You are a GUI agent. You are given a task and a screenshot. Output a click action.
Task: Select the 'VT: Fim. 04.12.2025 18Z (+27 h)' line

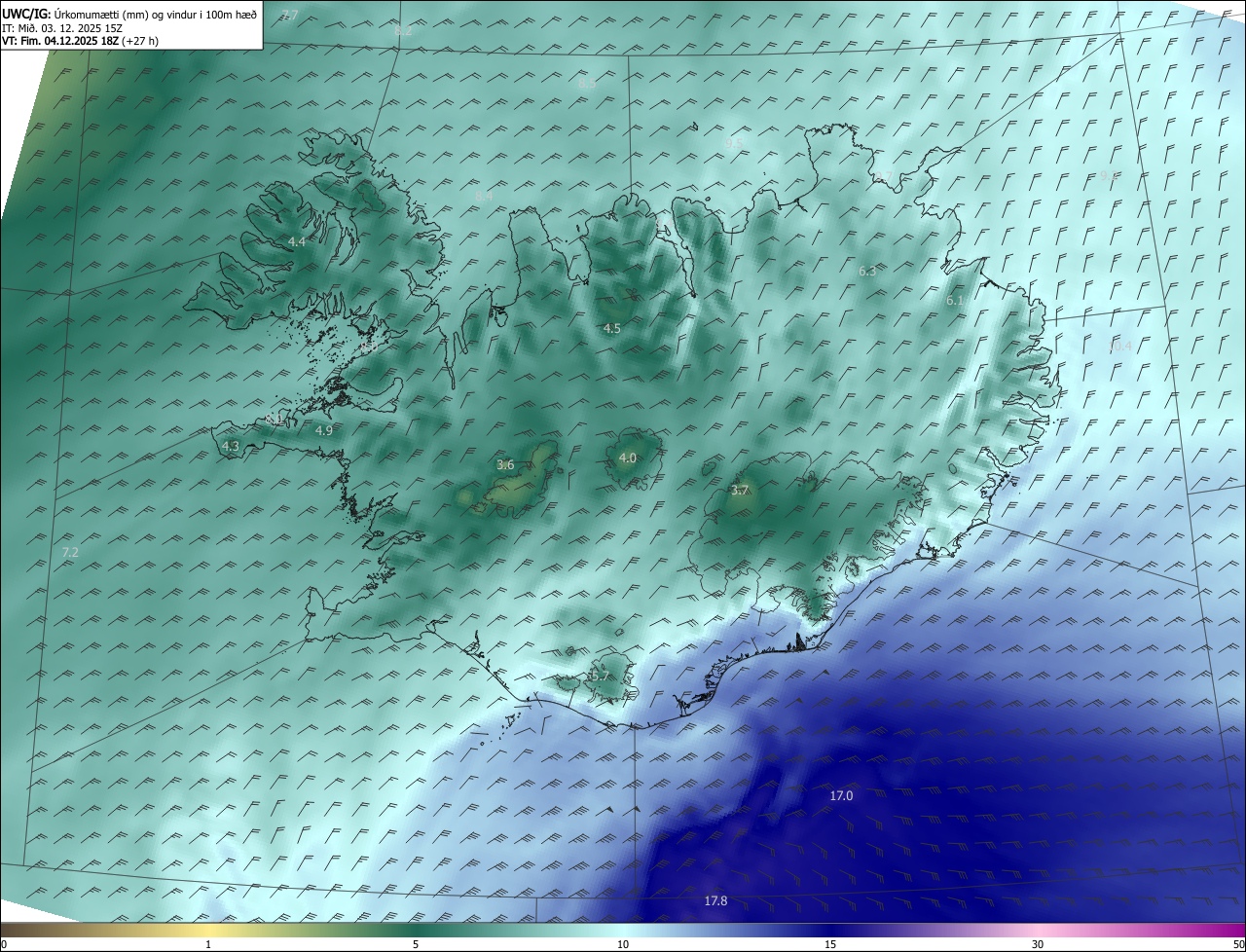[x=81, y=41]
